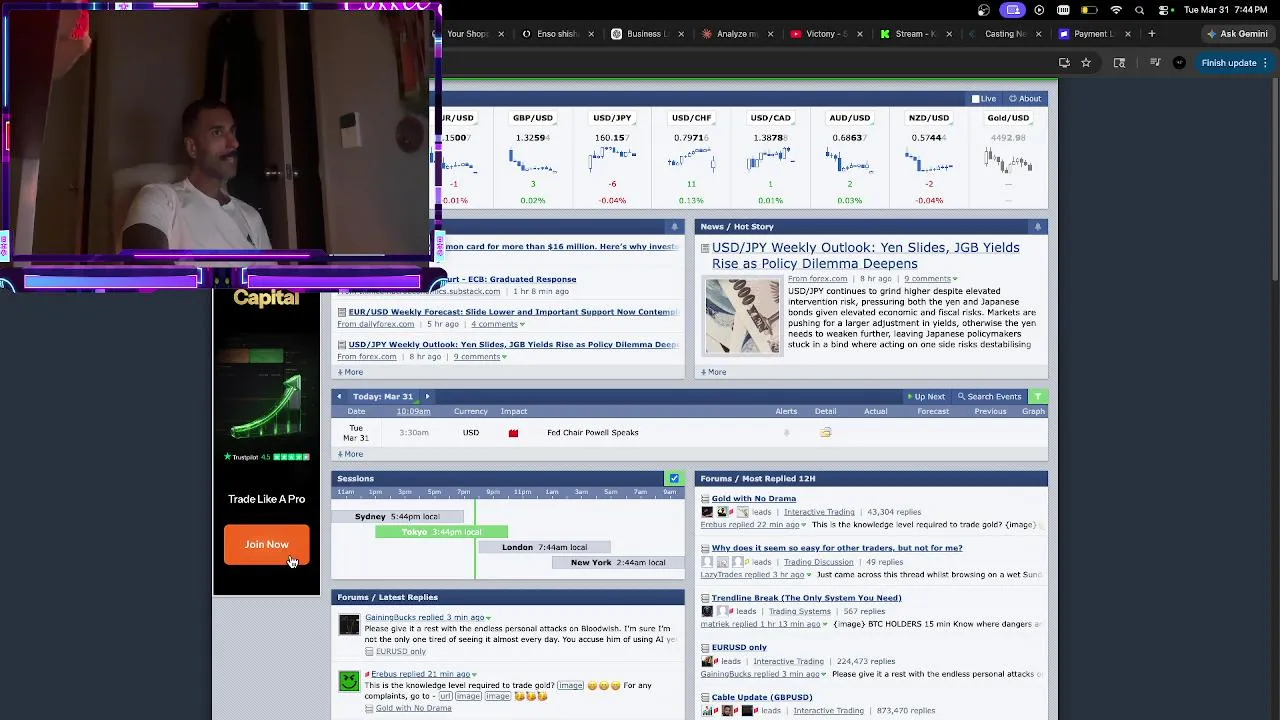Screen dimensions: 1280x720
Task: Open the Cable Update (GBPUSD) thread
Action: [762, 697]
